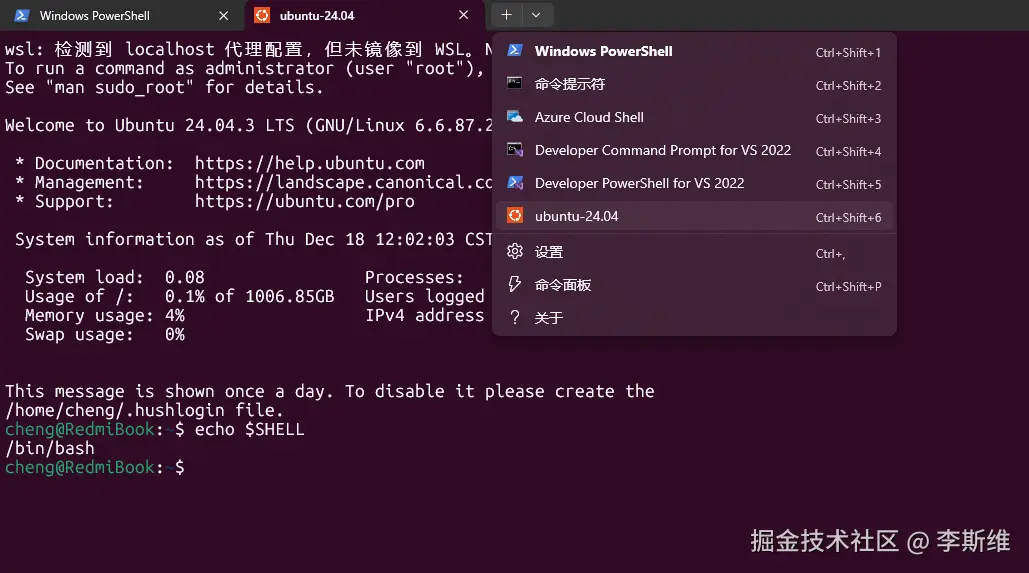The image size is (1029, 573).
Task: Click the 'See "man sudo_root" for details.' line
Action: point(164,87)
